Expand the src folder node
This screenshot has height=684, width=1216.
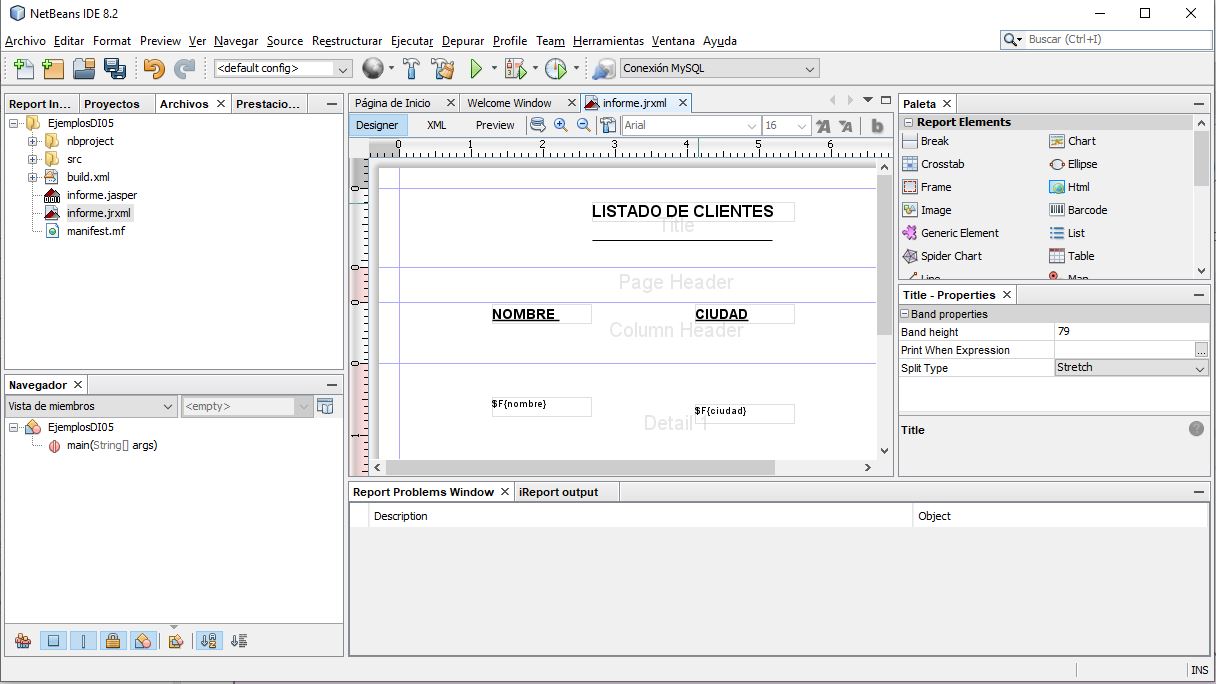tap(33, 159)
